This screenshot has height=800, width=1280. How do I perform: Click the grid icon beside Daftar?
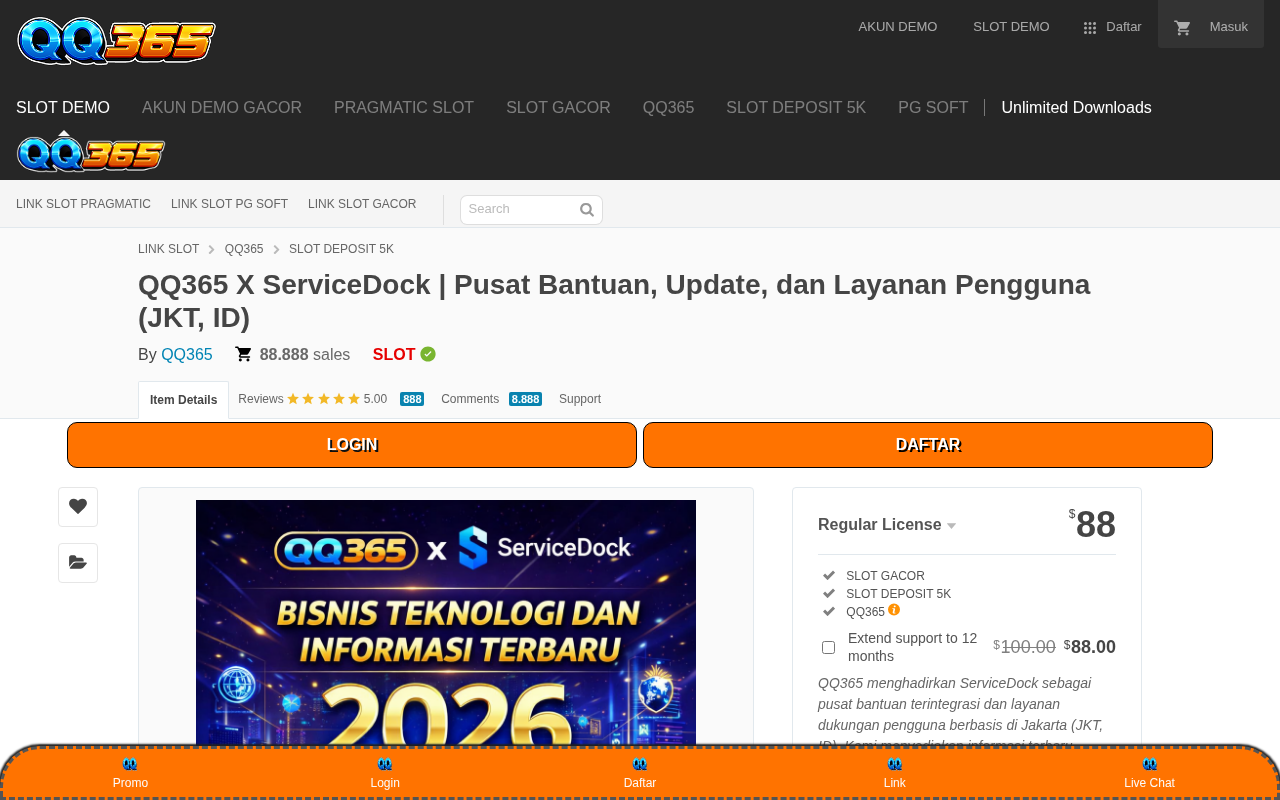pos(1090,28)
